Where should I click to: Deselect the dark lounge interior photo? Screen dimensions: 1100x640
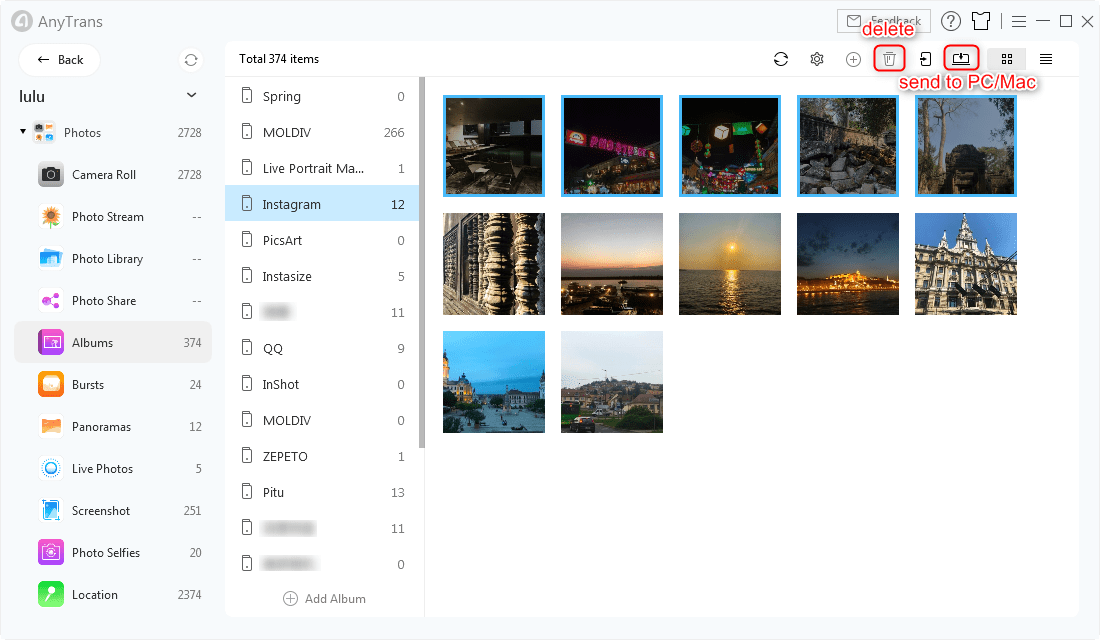point(494,145)
